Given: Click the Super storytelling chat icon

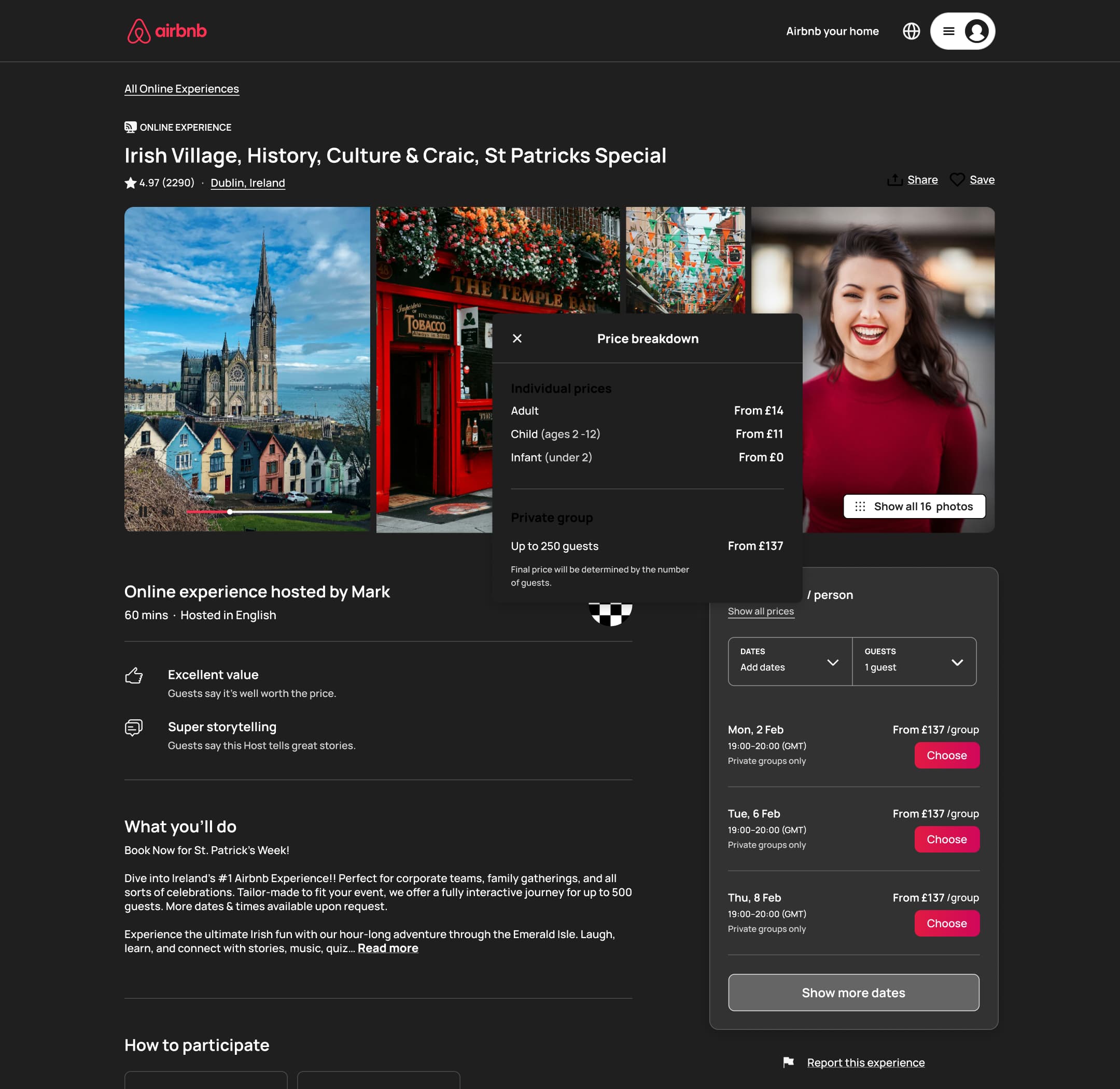Looking at the screenshot, I should pyautogui.click(x=134, y=728).
